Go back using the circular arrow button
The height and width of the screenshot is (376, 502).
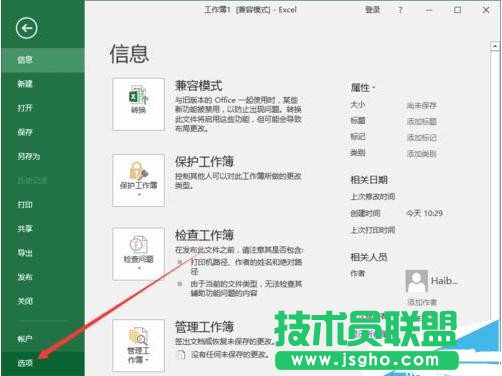point(26,28)
